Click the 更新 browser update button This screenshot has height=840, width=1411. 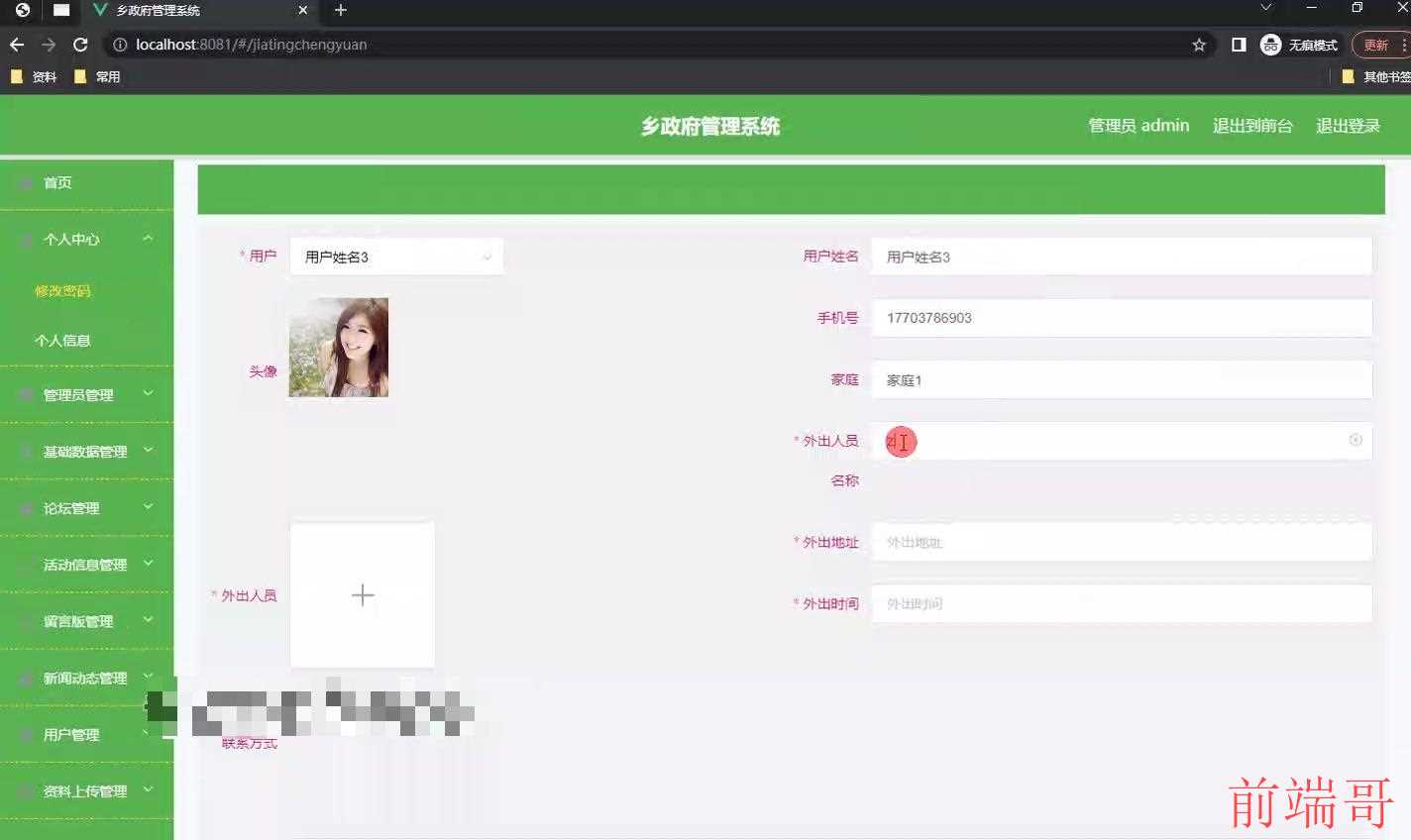pyautogui.click(x=1380, y=45)
